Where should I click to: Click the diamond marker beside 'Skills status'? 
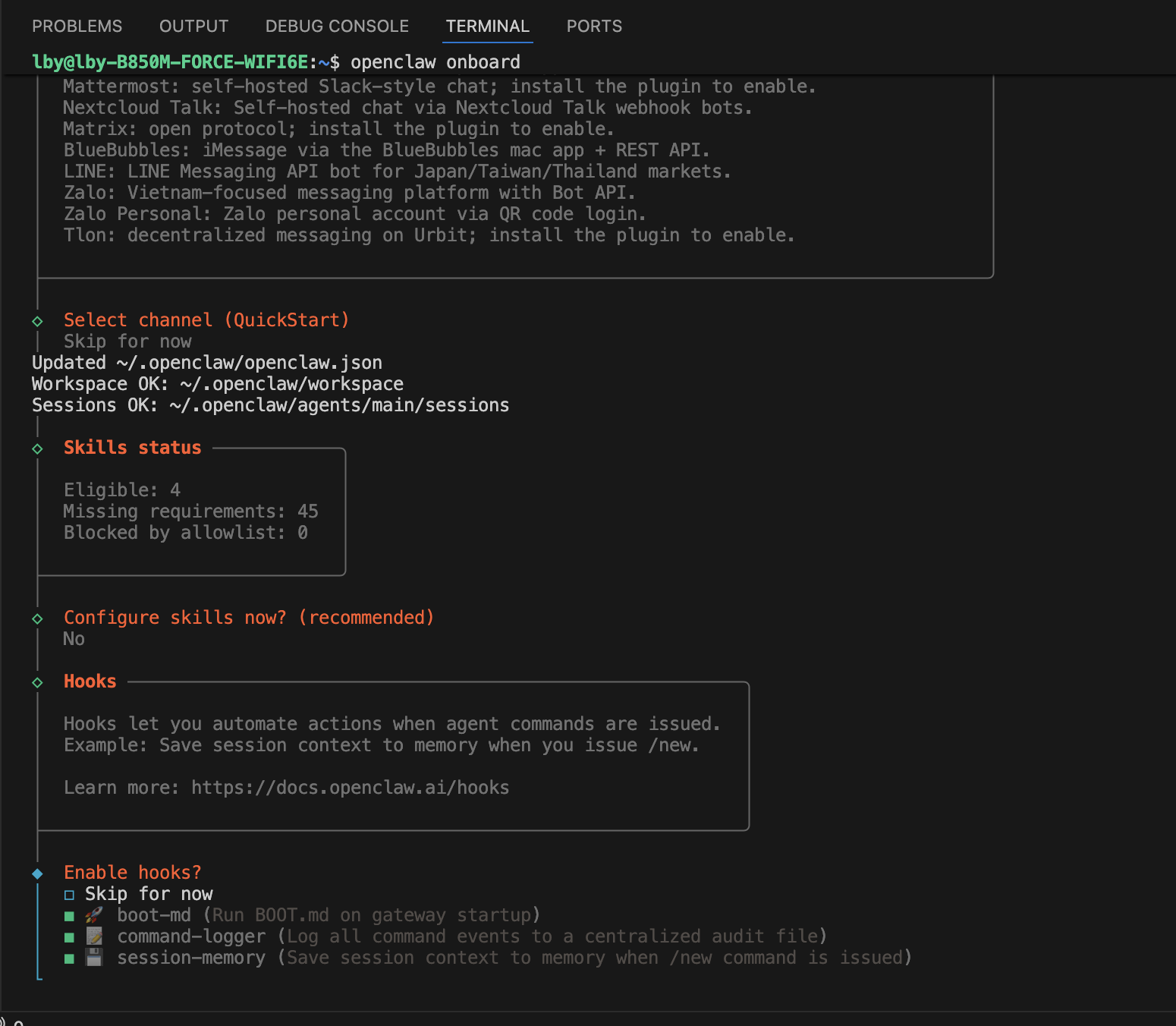tap(37, 448)
